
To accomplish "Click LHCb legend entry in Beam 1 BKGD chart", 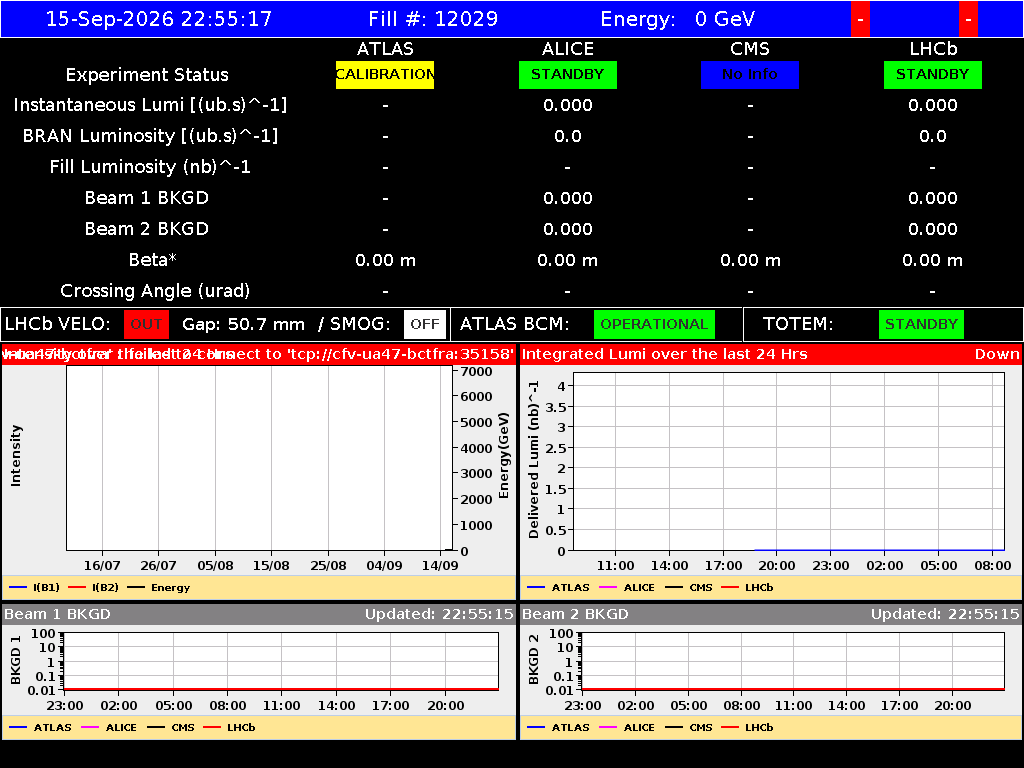I will click(230, 727).
